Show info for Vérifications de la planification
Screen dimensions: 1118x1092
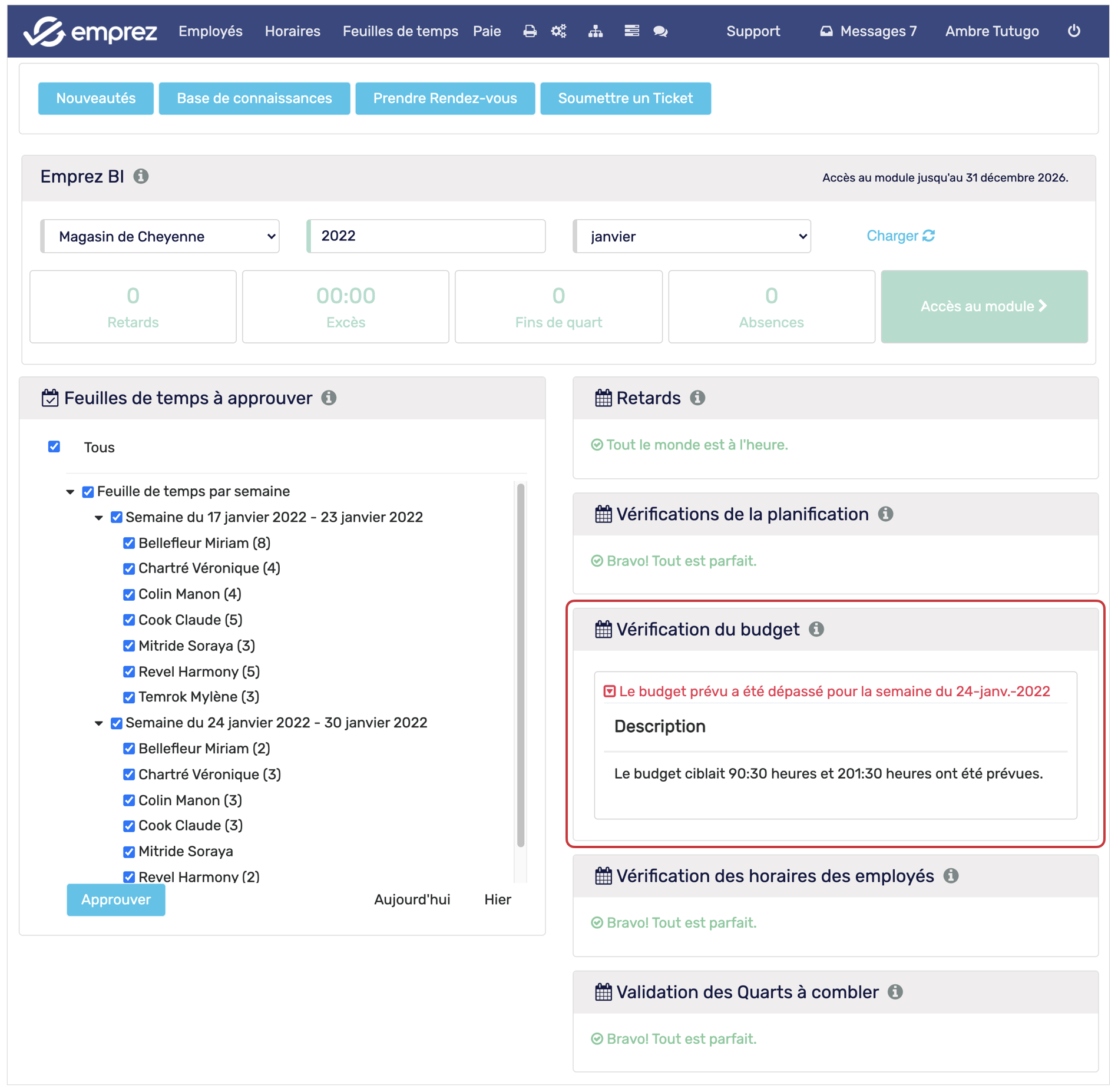click(x=885, y=514)
